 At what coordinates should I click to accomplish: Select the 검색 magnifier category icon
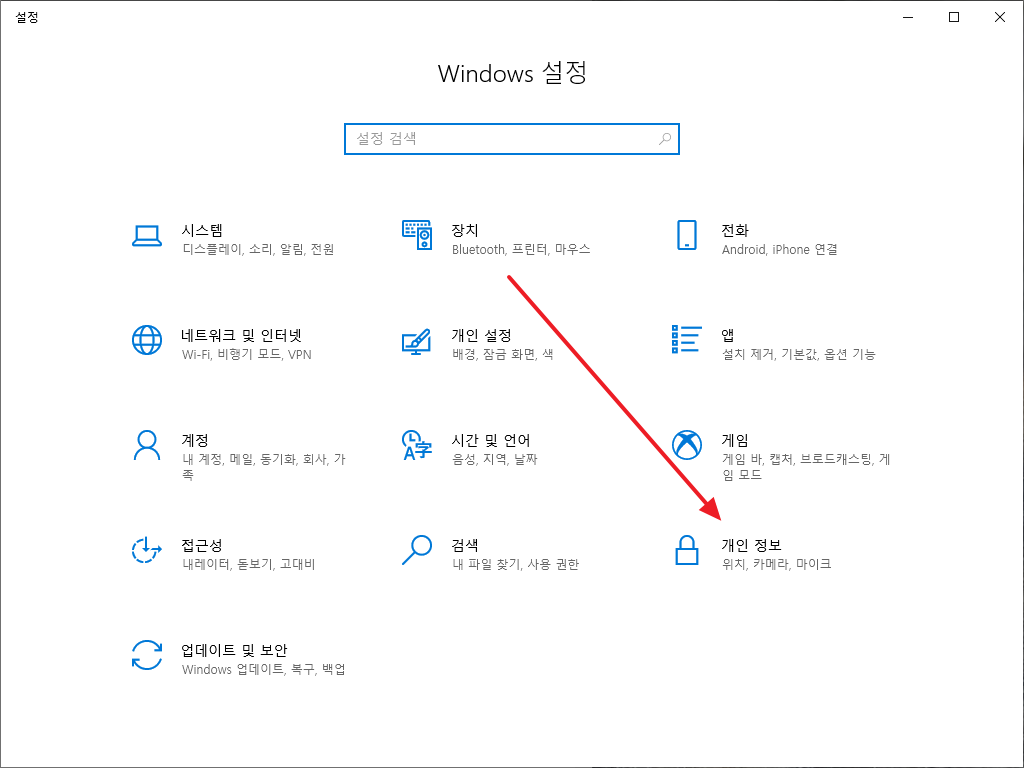click(x=417, y=550)
